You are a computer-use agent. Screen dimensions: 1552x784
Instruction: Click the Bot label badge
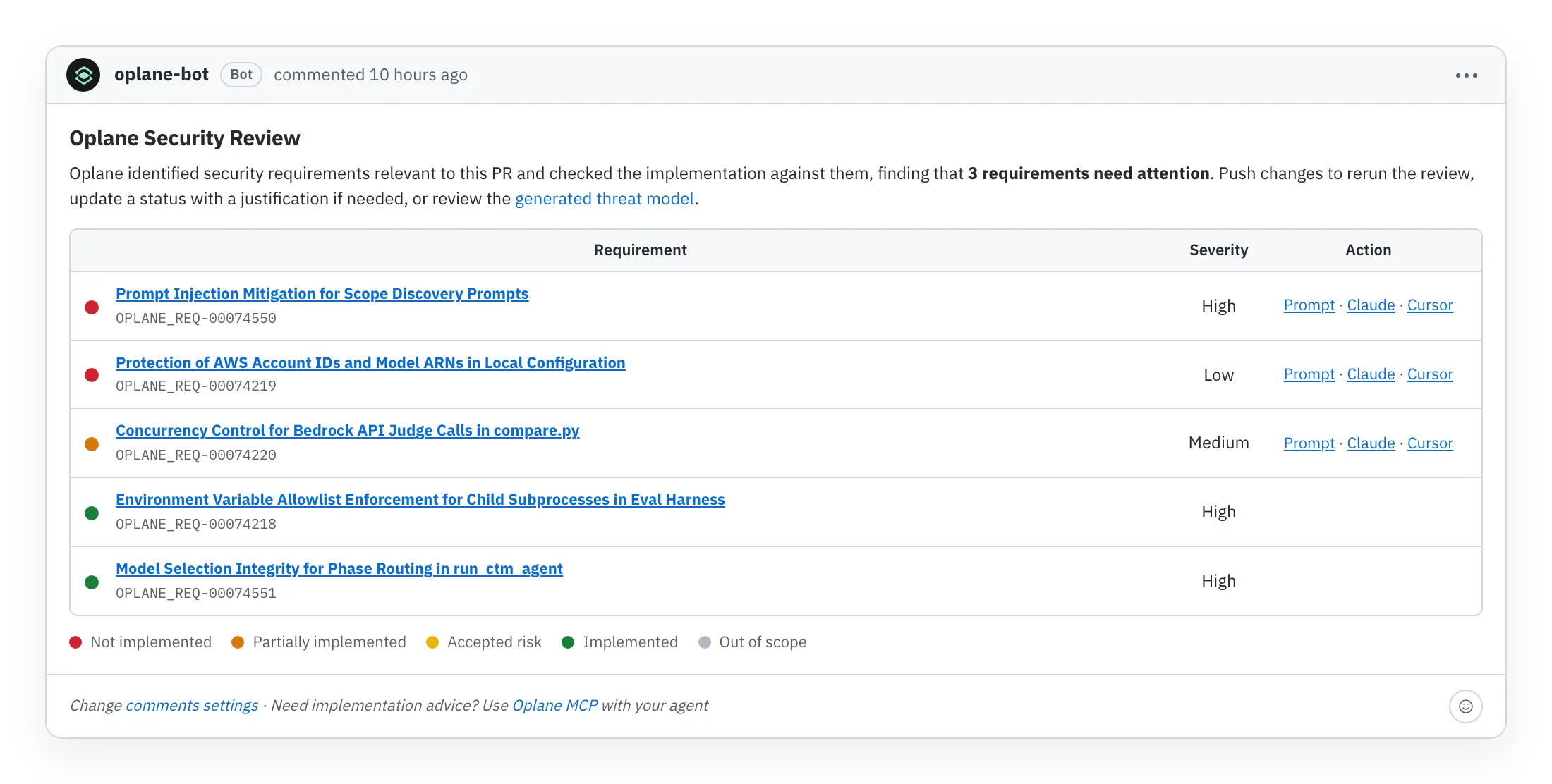tap(241, 75)
